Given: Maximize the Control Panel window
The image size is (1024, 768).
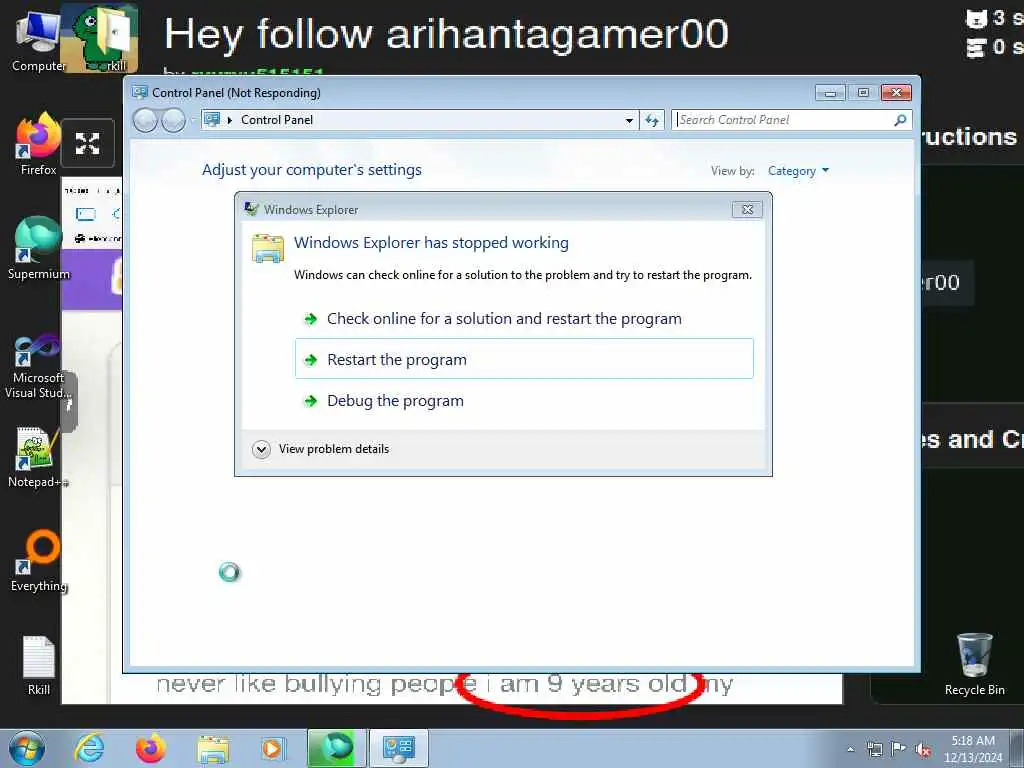Looking at the screenshot, I should [x=863, y=93].
